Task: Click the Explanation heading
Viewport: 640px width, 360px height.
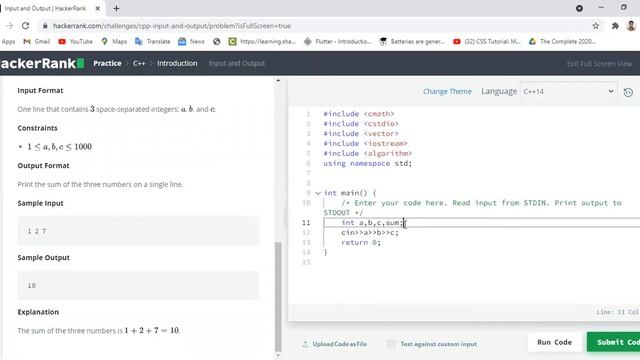Action: pyautogui.click(x=38, y=312)
